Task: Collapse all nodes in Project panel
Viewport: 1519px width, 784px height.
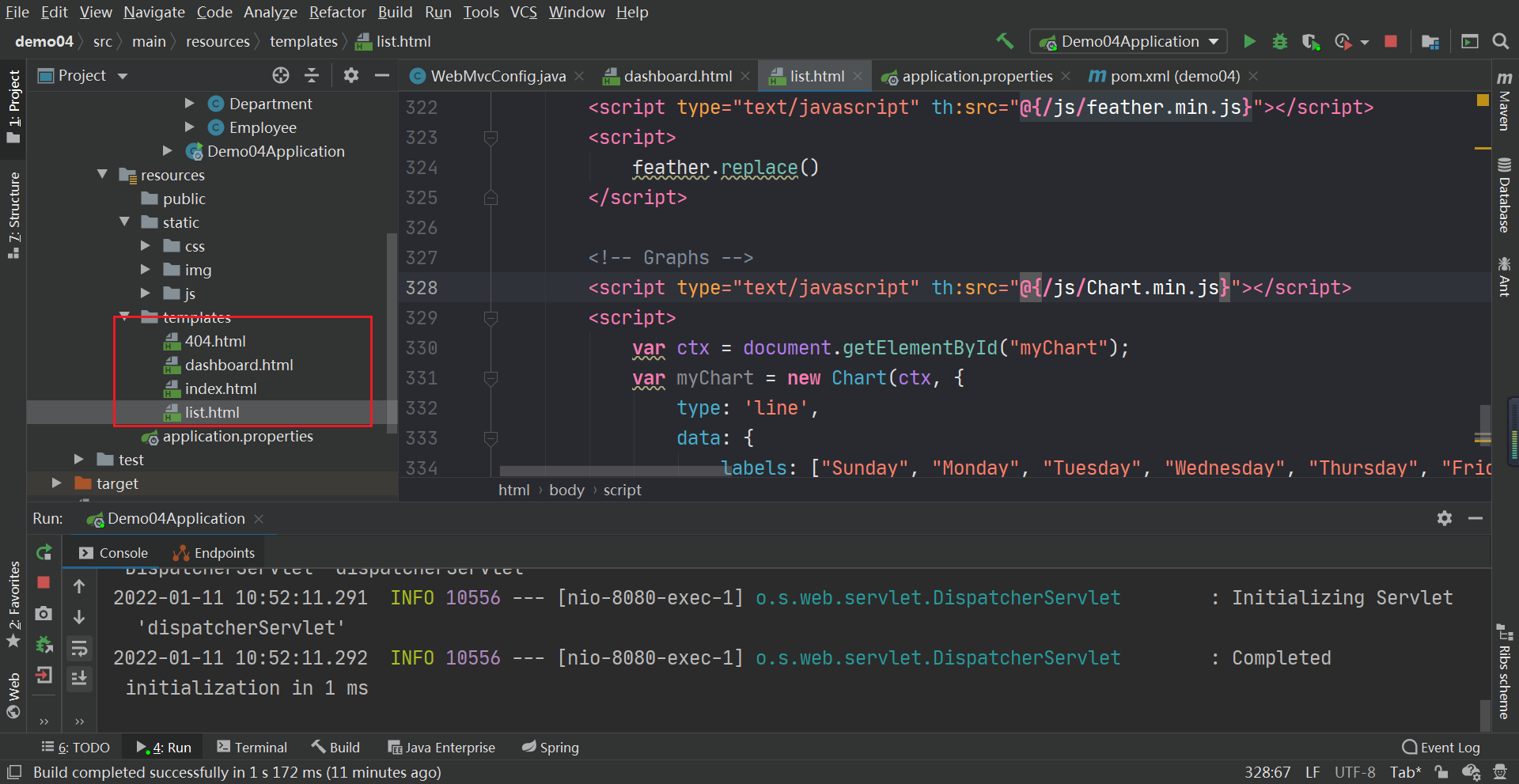Action: coord(312,75)
